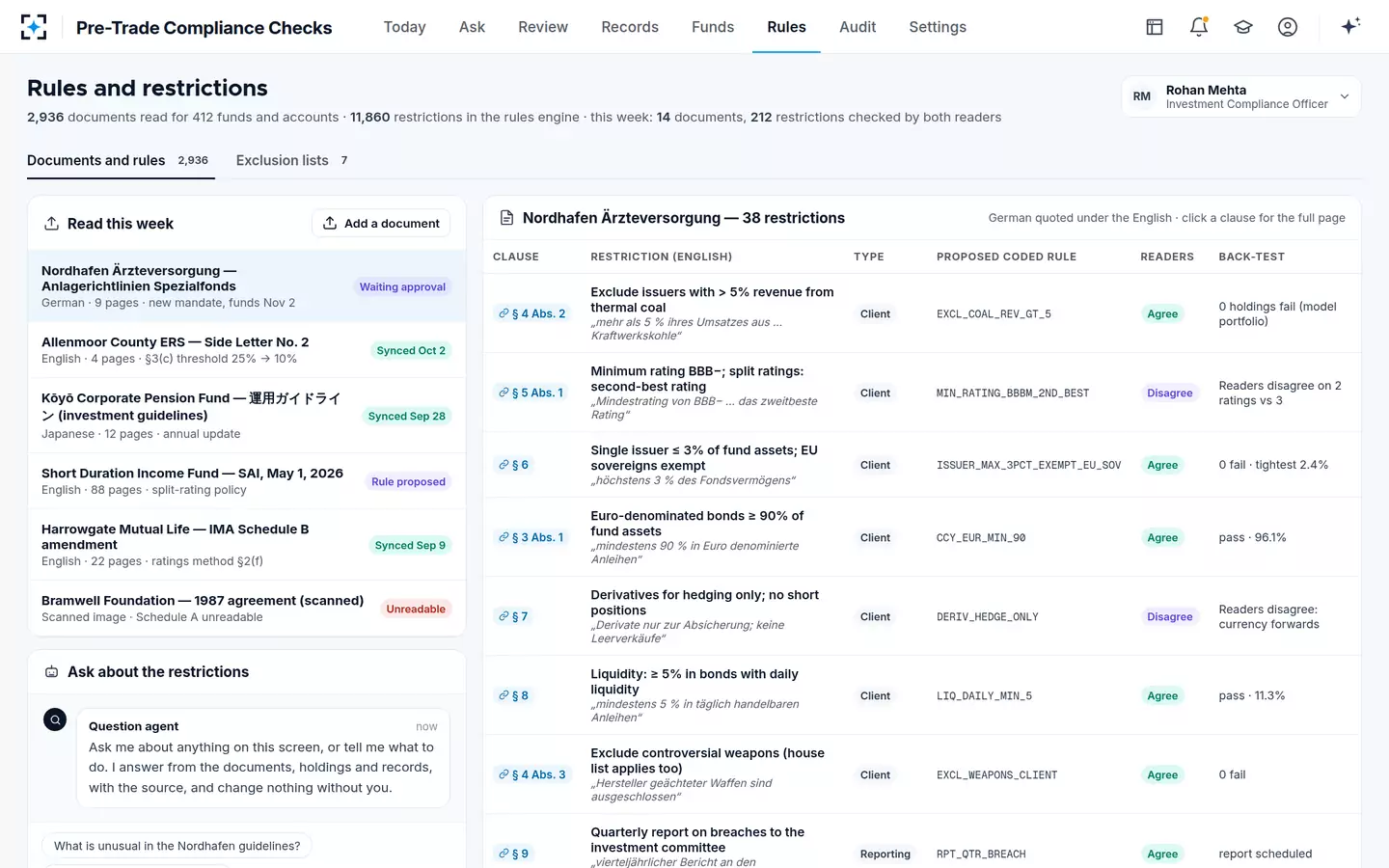Open the Bramwell Foundation 1987 agreement

[x=247, y=609]
